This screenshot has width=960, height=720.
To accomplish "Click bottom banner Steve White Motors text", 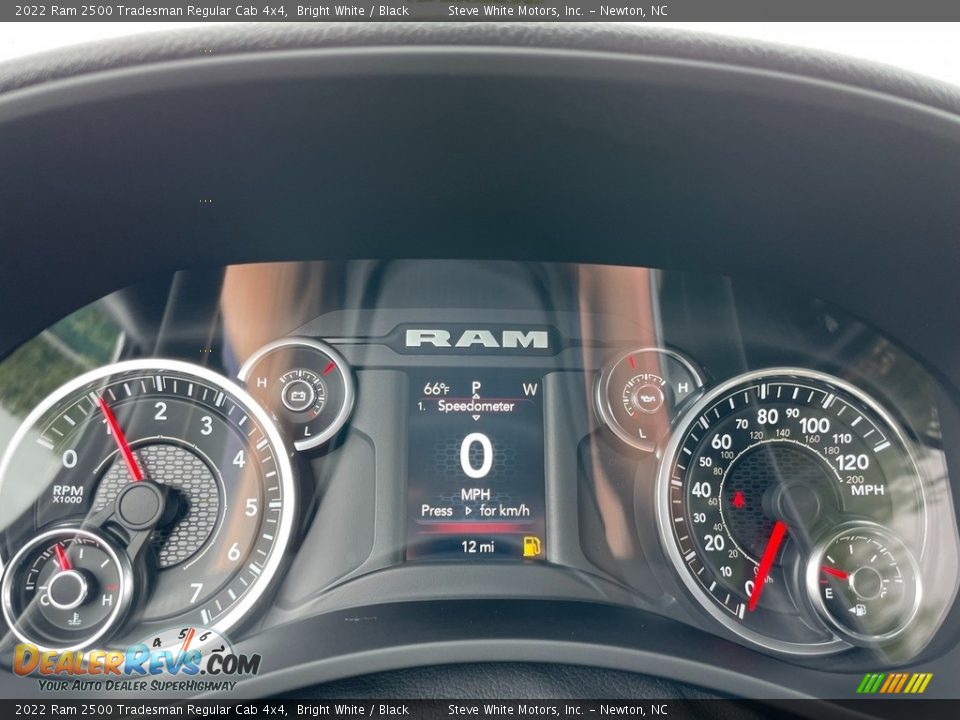I will (558, 710).
